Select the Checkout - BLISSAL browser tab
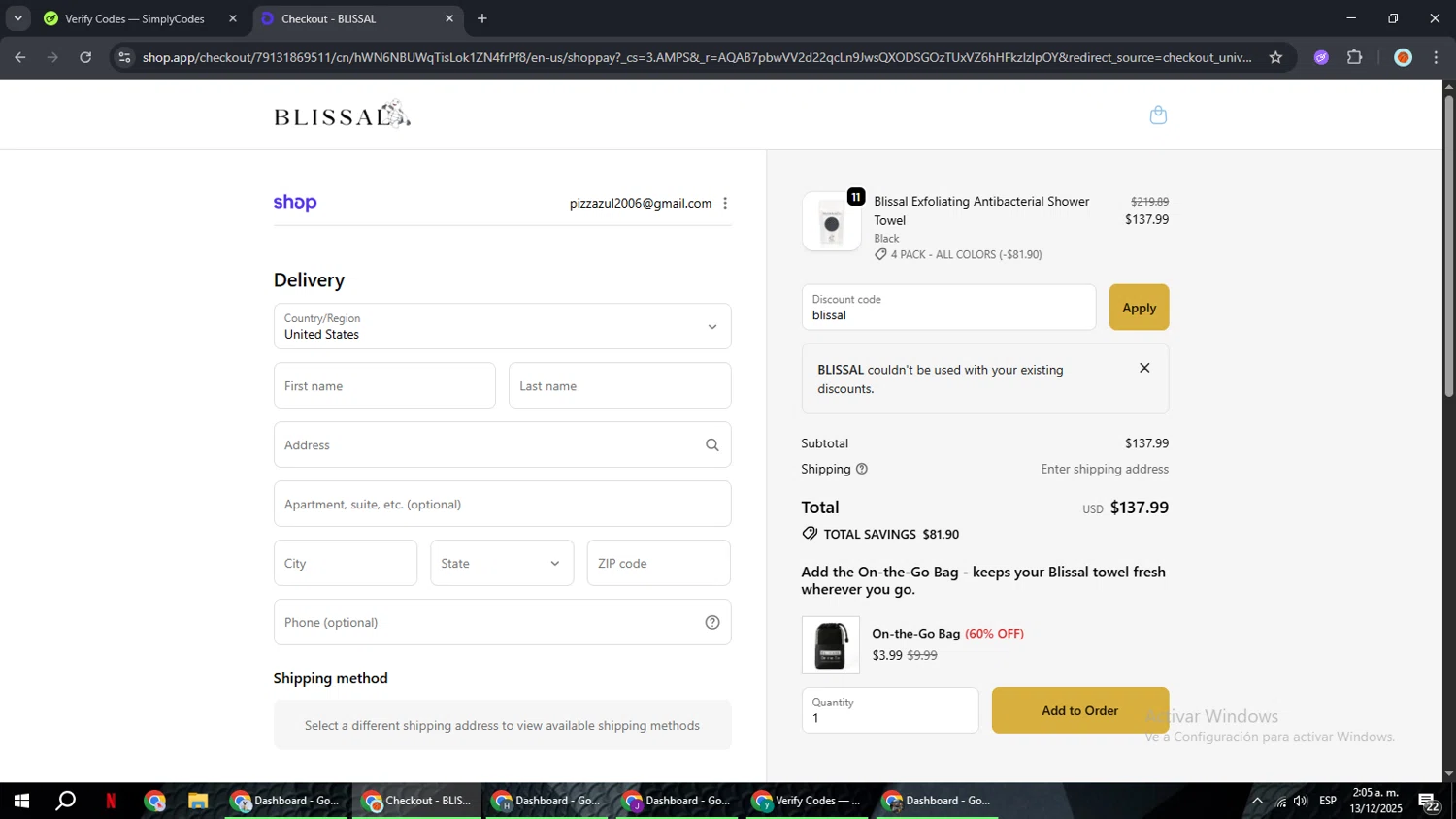This screenshot has height=819, width=1456. 357,18
